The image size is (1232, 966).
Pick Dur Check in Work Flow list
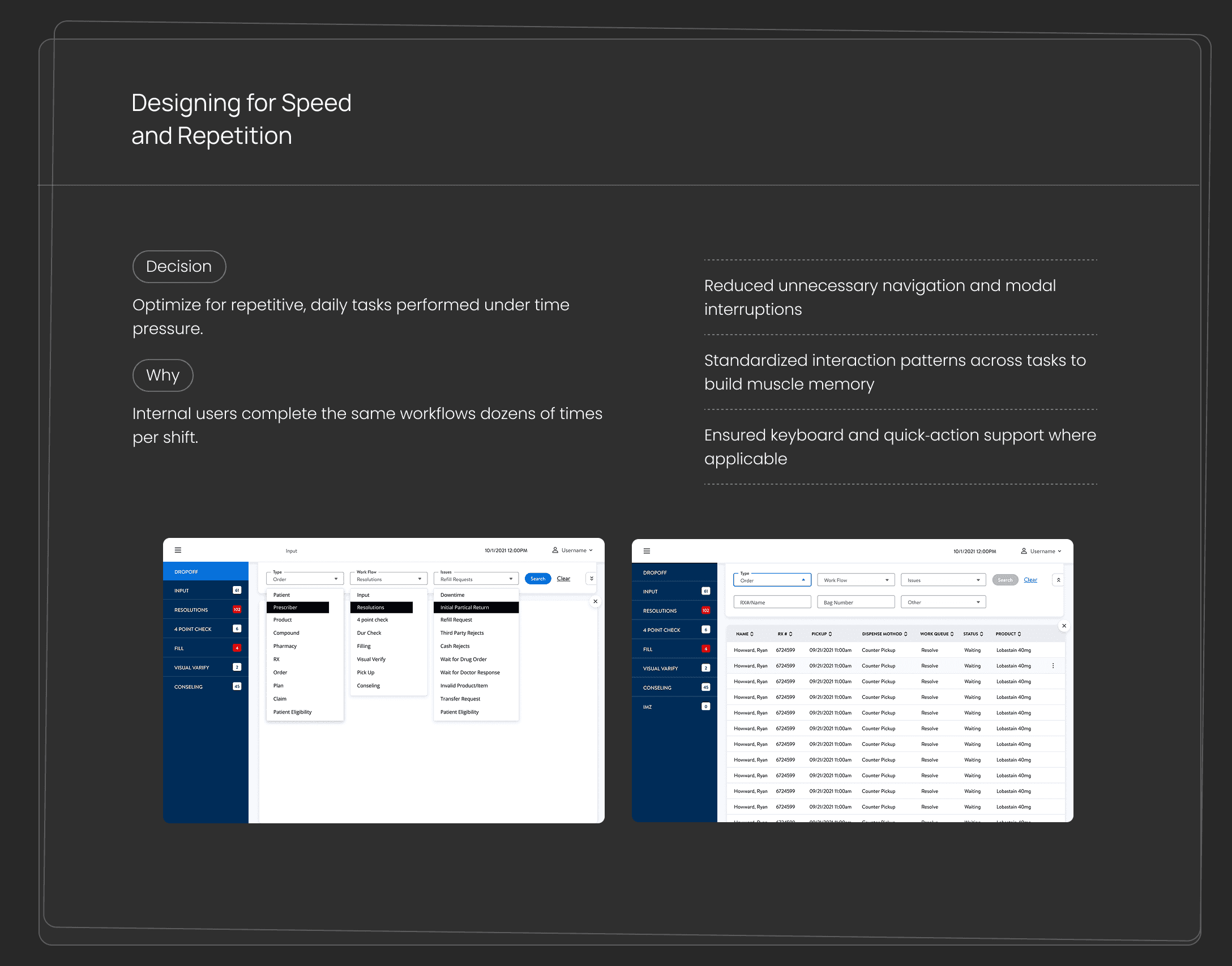(369, 633)
